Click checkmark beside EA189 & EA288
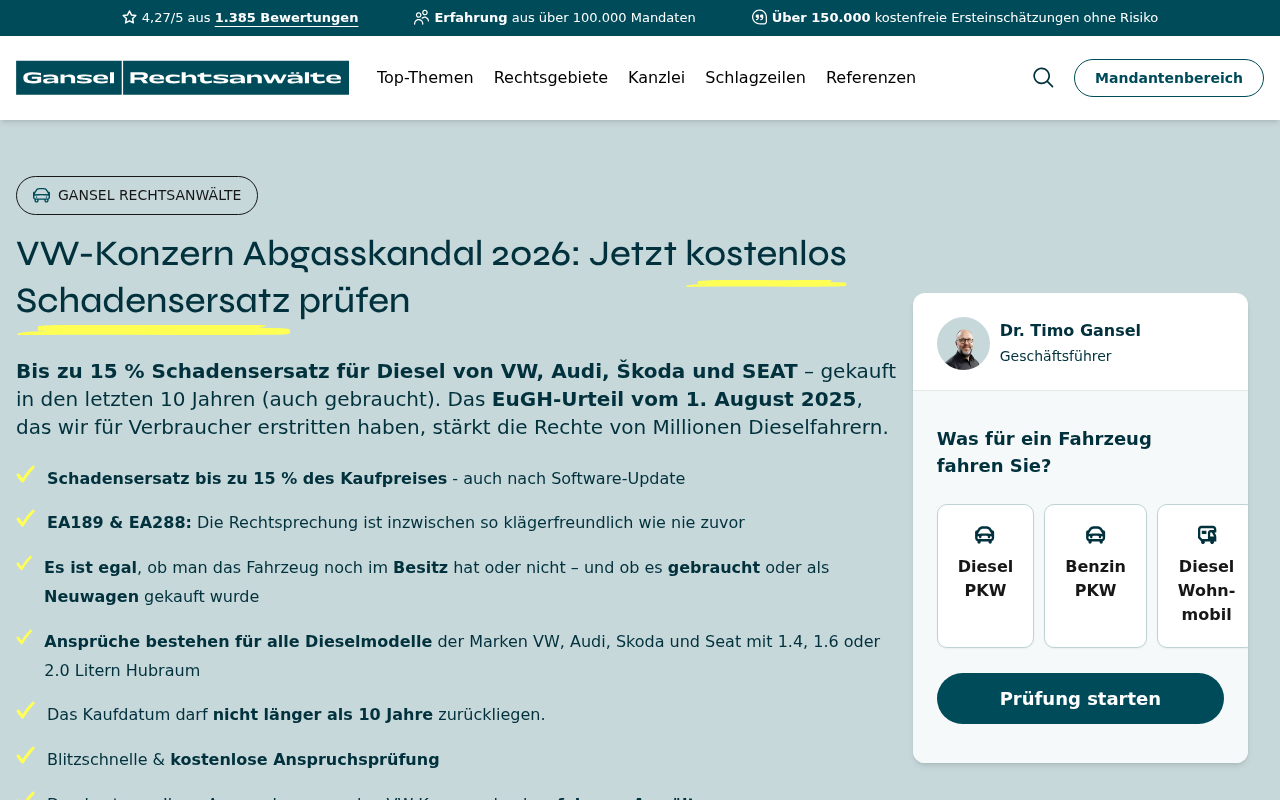The image size is (1280, 800). [x=26, y=518]
